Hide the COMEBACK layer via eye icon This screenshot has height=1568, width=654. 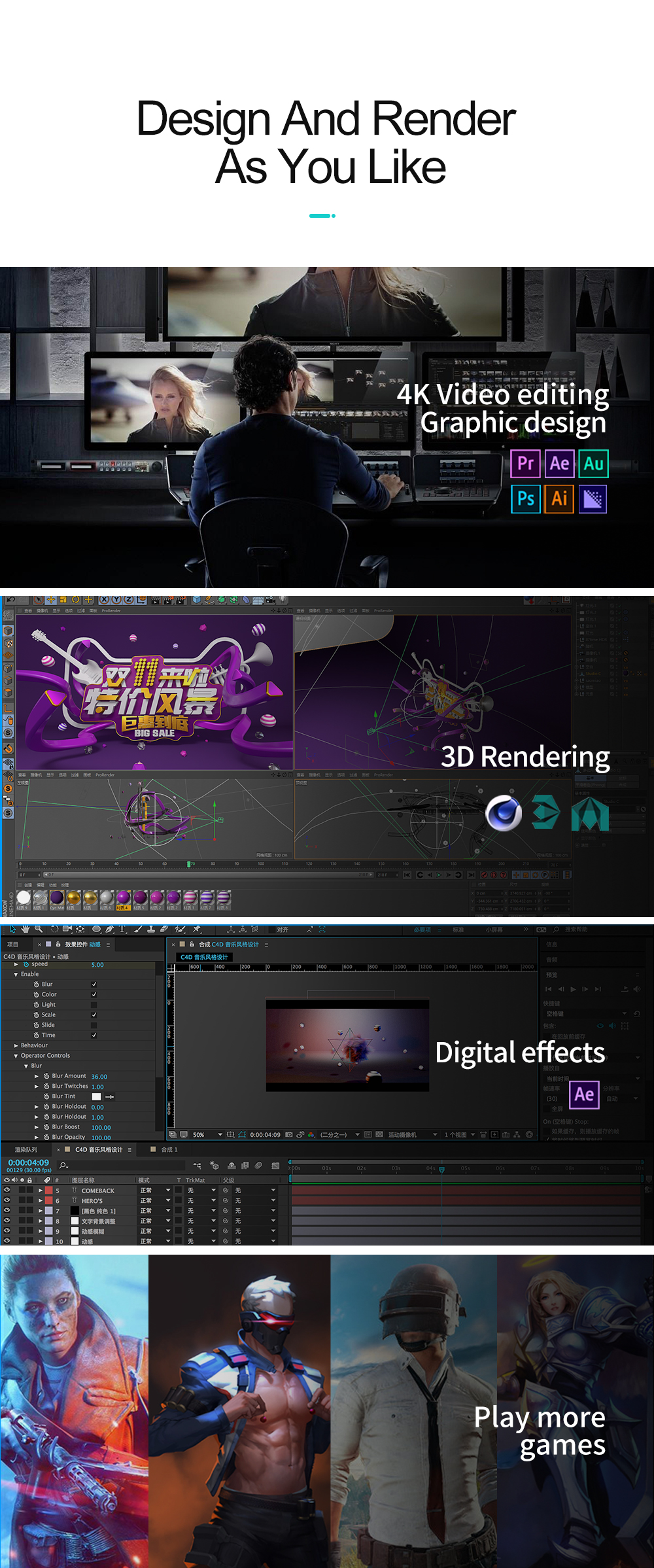coord(7,1191)
